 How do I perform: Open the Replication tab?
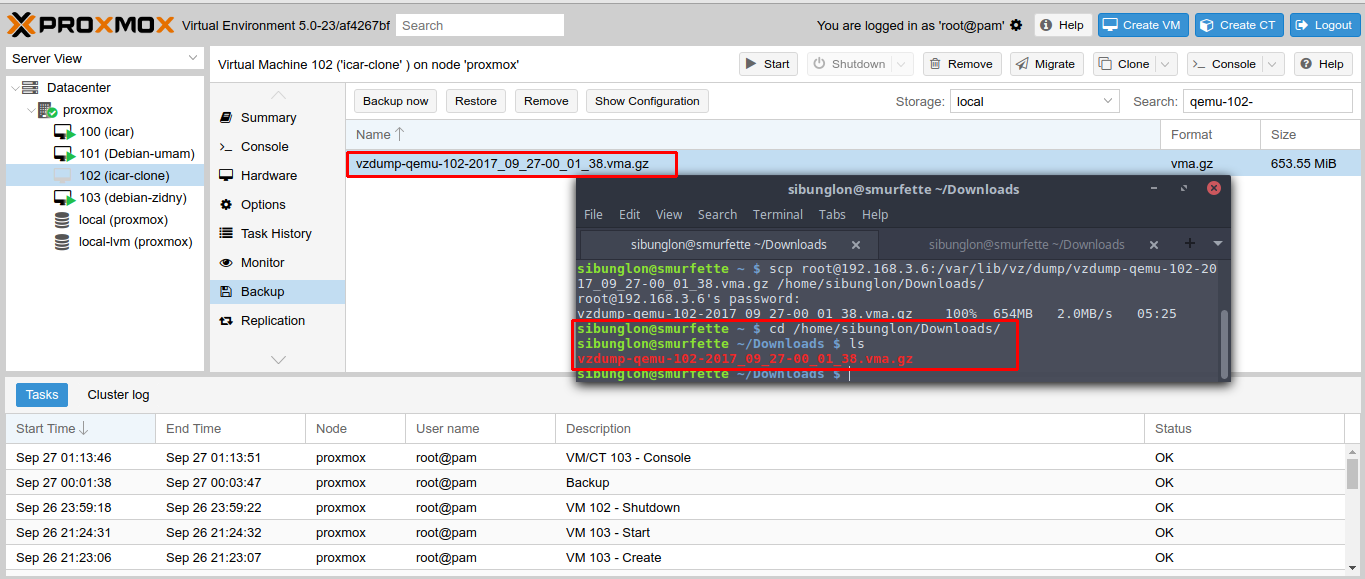click(278, 321)
